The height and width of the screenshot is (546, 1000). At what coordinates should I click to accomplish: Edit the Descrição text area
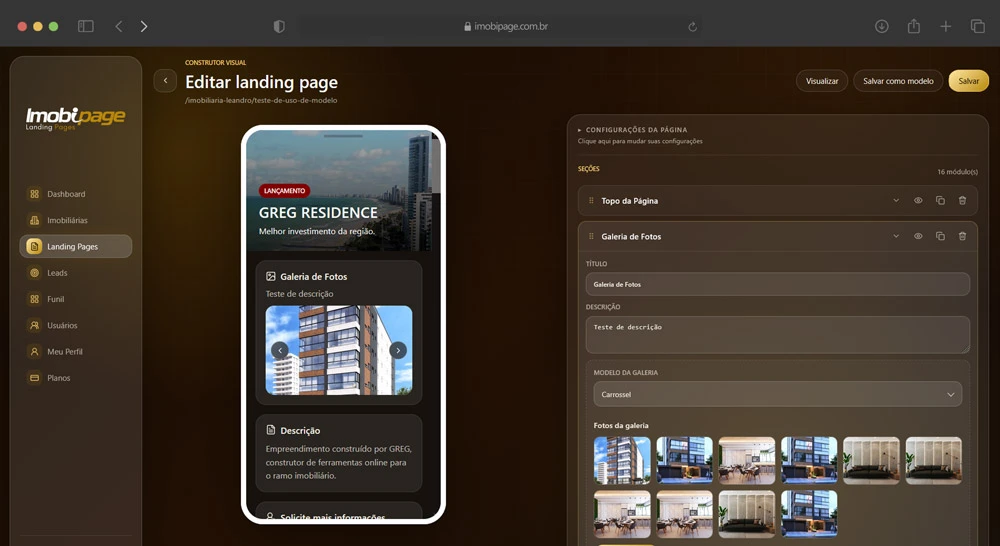(x=777, y=334)
